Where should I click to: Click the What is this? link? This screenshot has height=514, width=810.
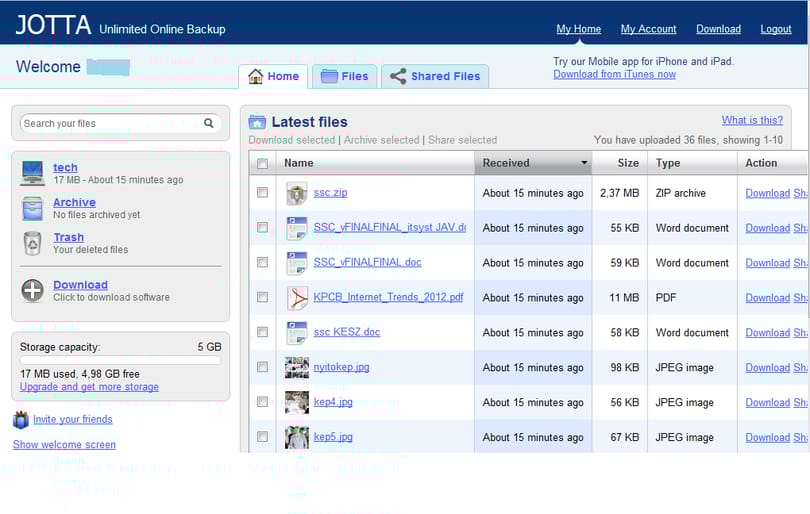[752, 120]
